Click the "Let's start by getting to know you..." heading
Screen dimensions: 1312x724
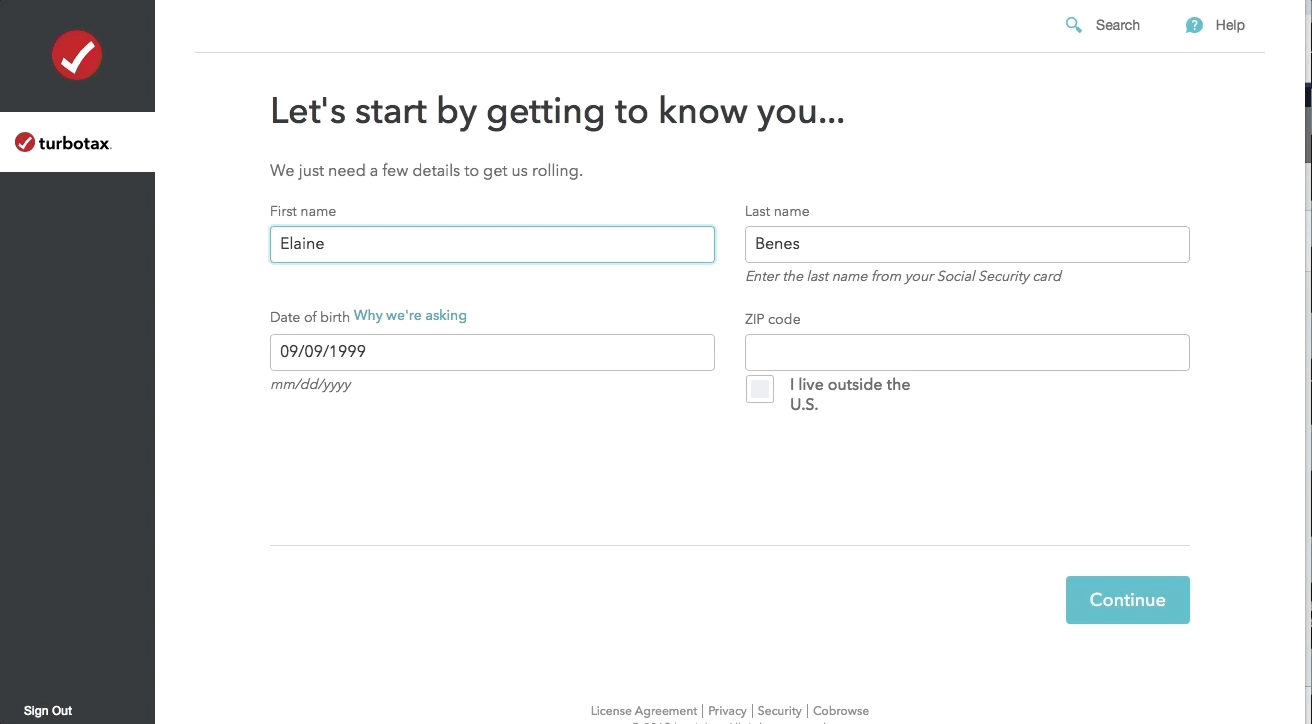(x=557, y=111)
